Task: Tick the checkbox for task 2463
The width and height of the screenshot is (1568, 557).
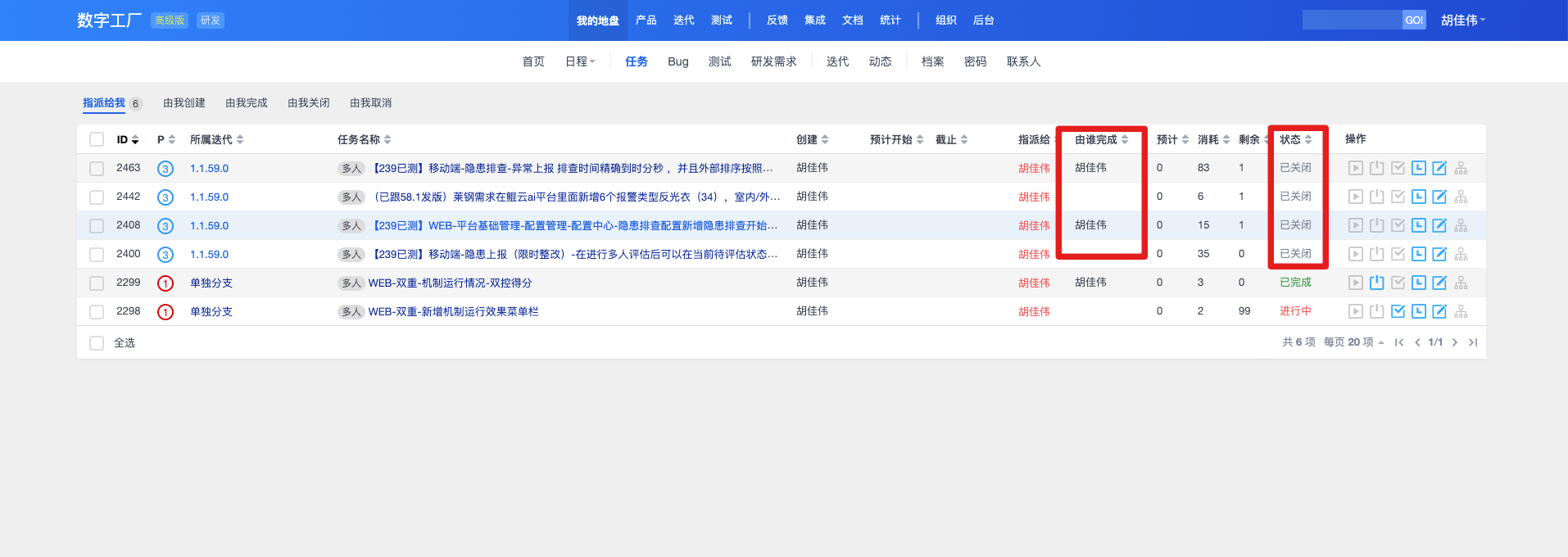Action: pyautogui.click(x=97, y=169)
